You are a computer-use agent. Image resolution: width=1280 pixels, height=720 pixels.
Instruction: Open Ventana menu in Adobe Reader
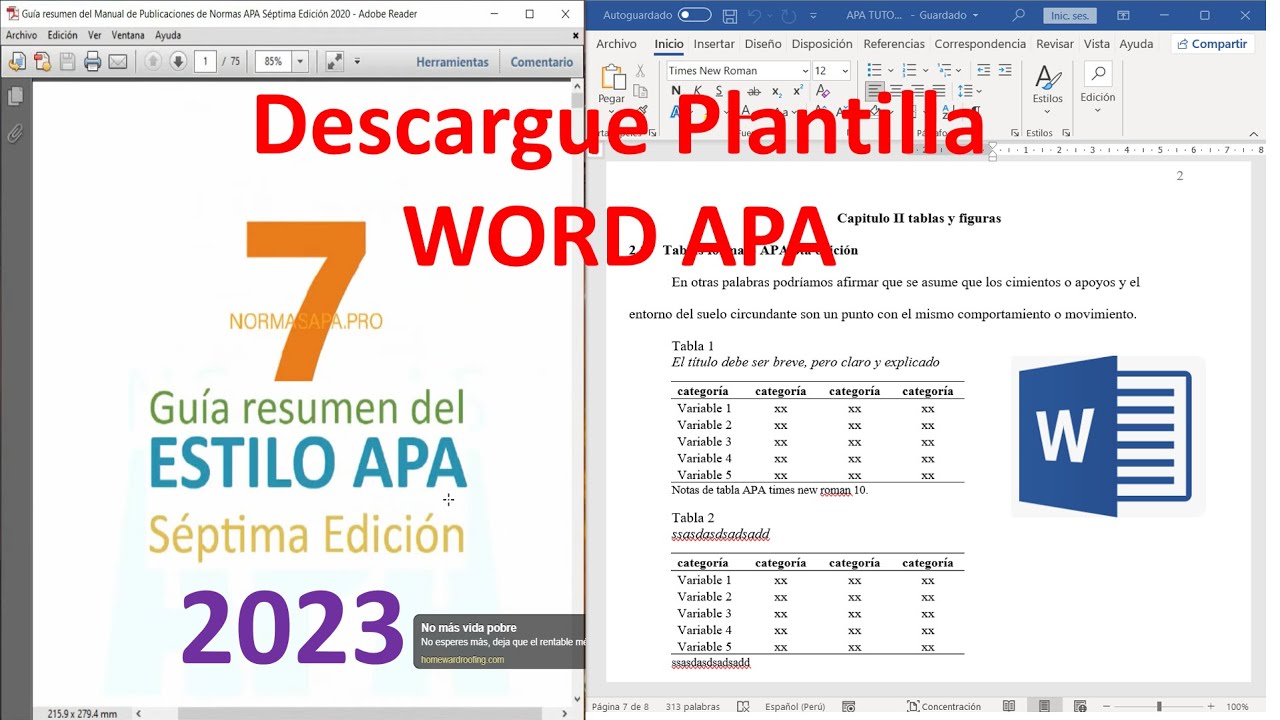click(x=128, y=35)
